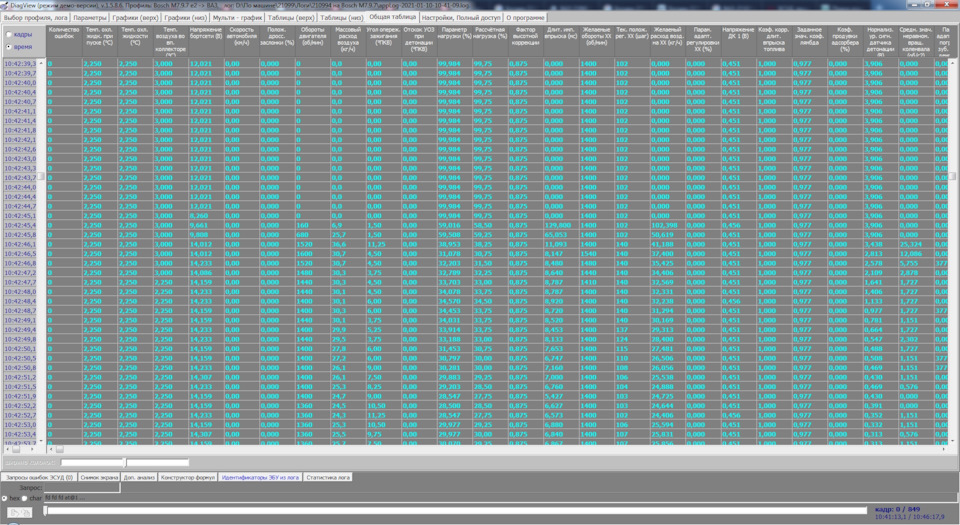Click the table's right vertical scrollbar
The image size is (960, 525).
point(953,251)
